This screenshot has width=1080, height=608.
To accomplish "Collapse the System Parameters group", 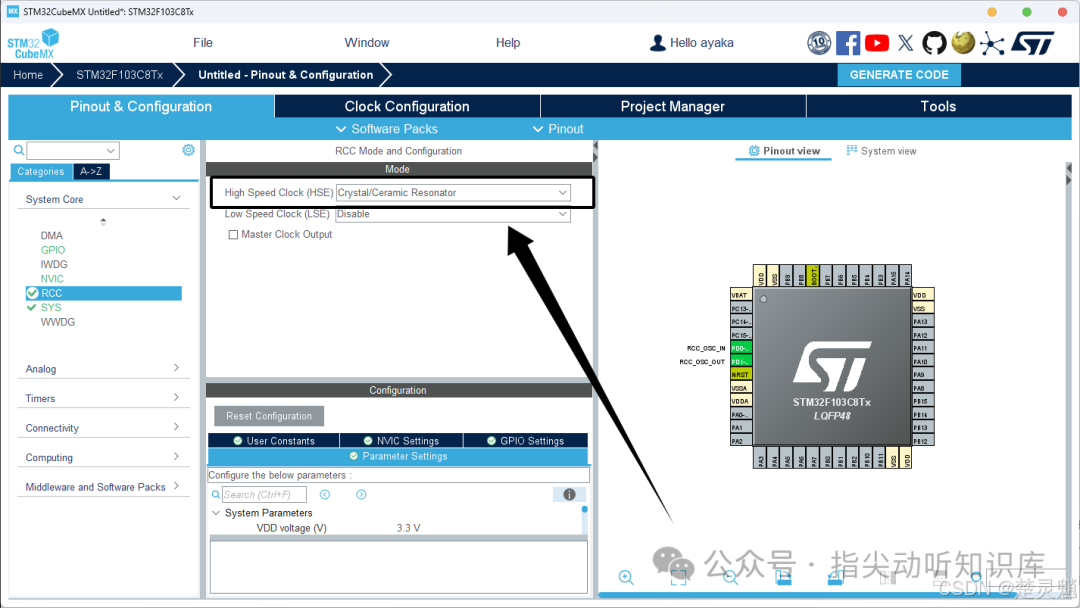I will [216, 513].
